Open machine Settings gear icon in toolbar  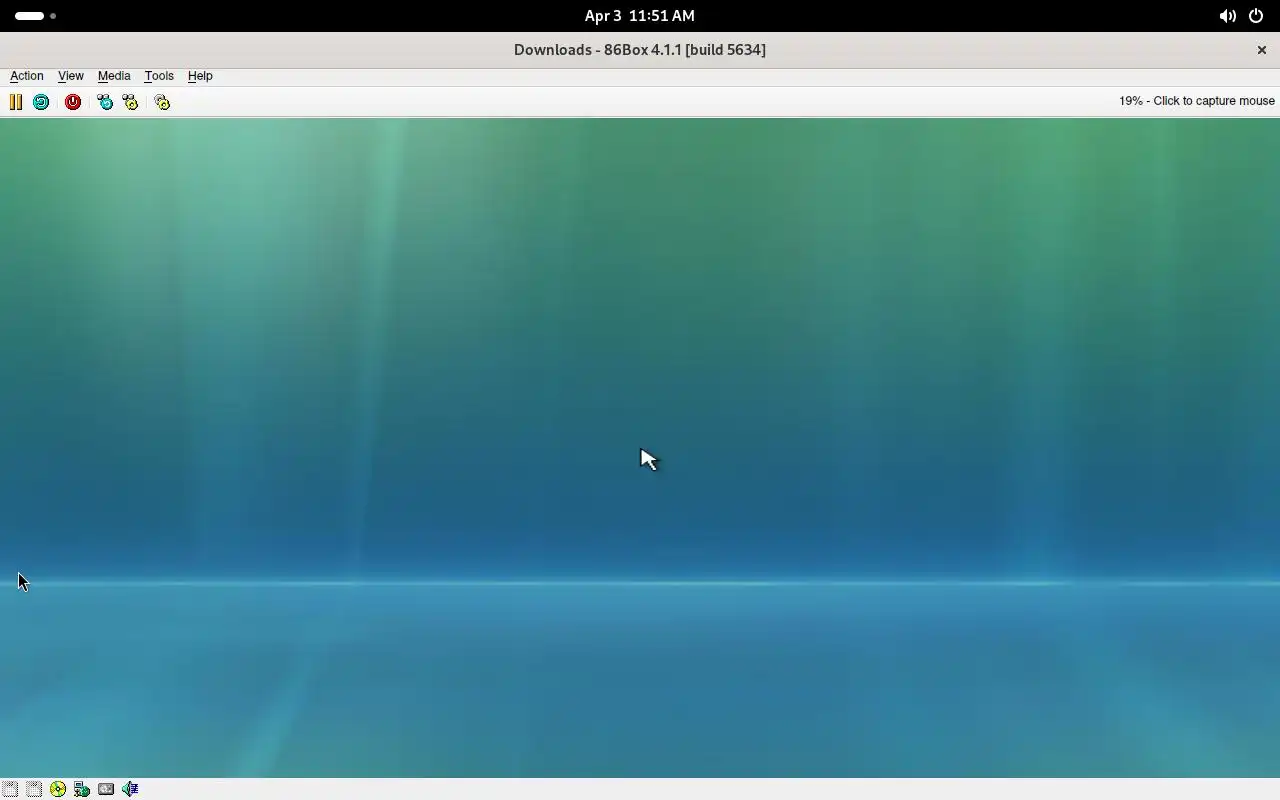point(162,102)
